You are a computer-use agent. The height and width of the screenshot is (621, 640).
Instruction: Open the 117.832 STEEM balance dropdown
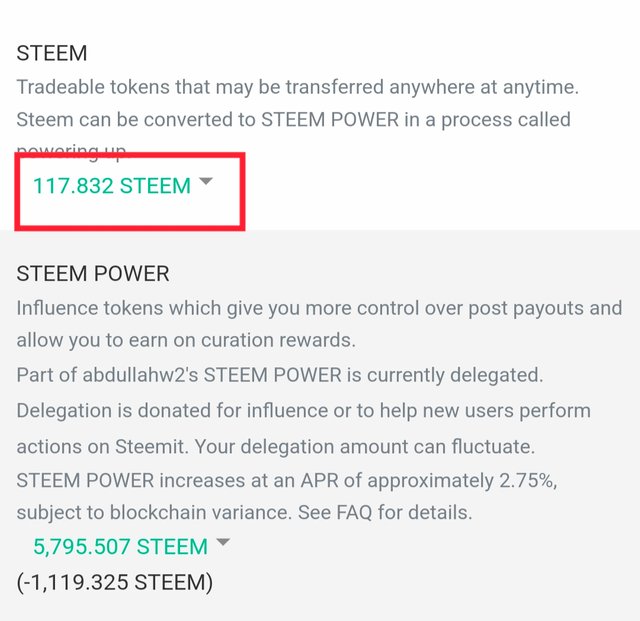click(111, 186)
